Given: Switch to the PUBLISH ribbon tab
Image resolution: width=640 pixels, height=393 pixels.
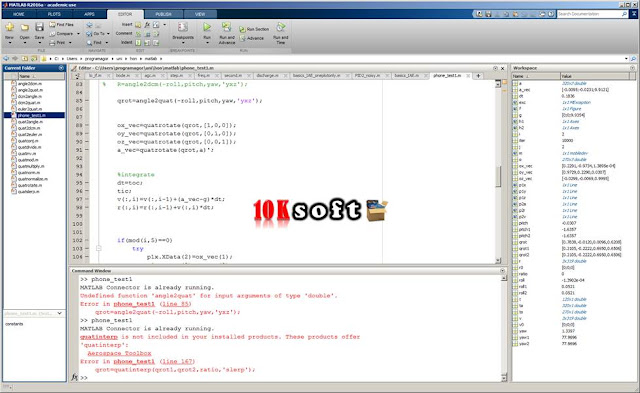Looking at the screenshot, I should click(163, 14).
